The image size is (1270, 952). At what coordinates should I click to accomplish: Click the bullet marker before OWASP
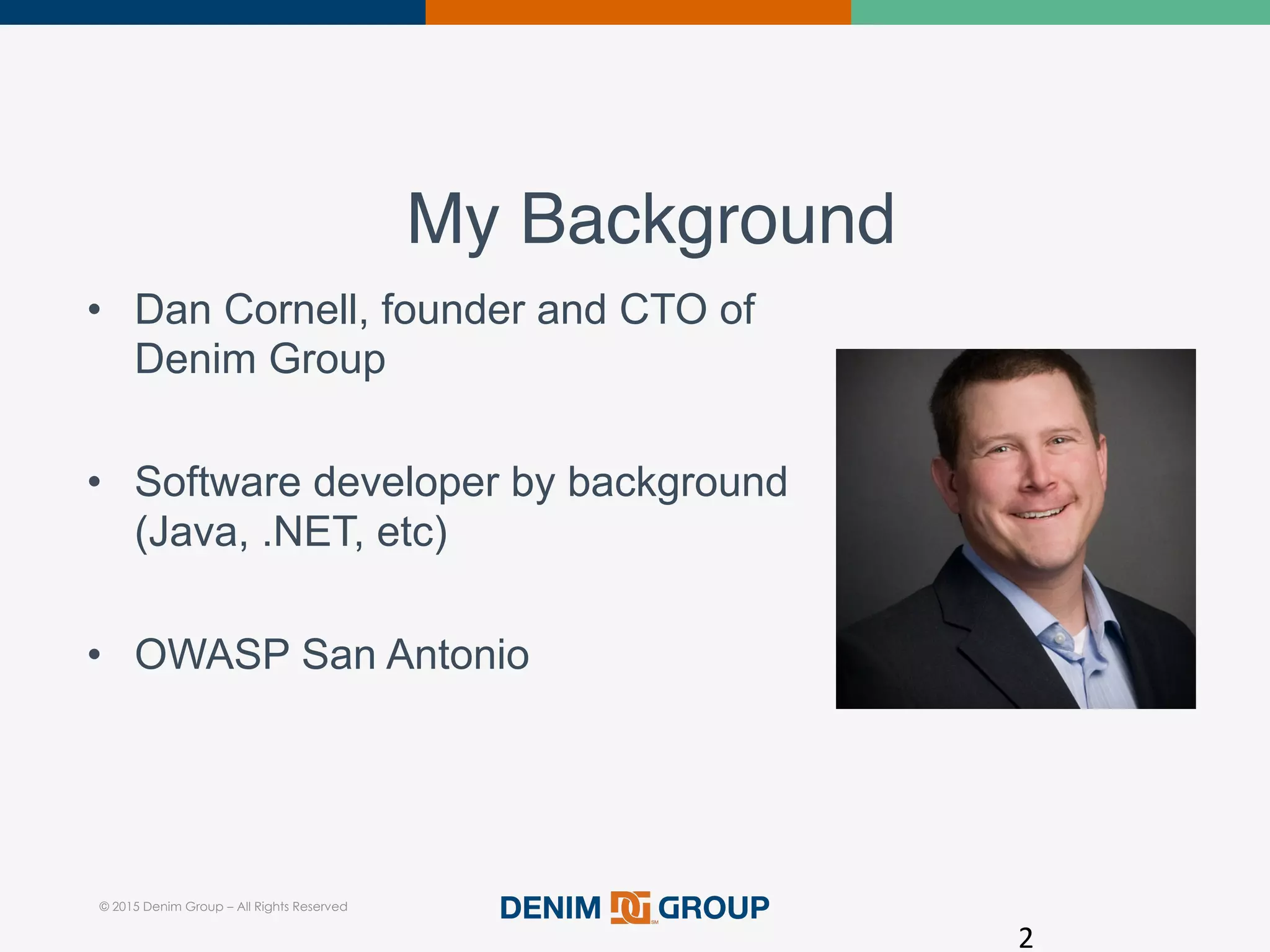[94, 654]
